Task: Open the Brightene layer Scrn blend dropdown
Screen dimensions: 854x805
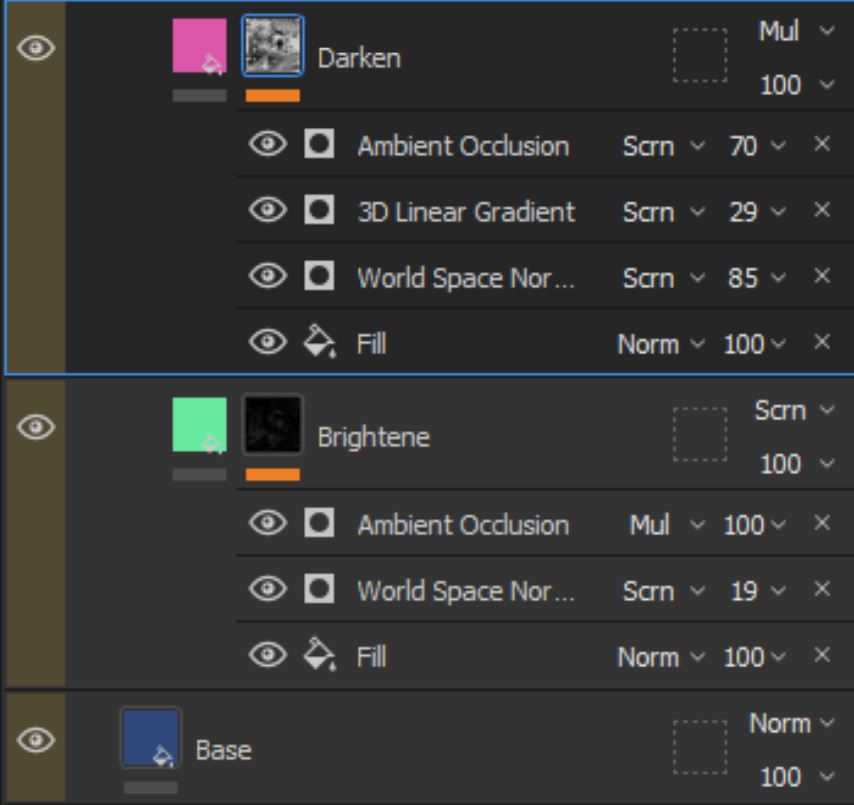Action: [793, 410]
